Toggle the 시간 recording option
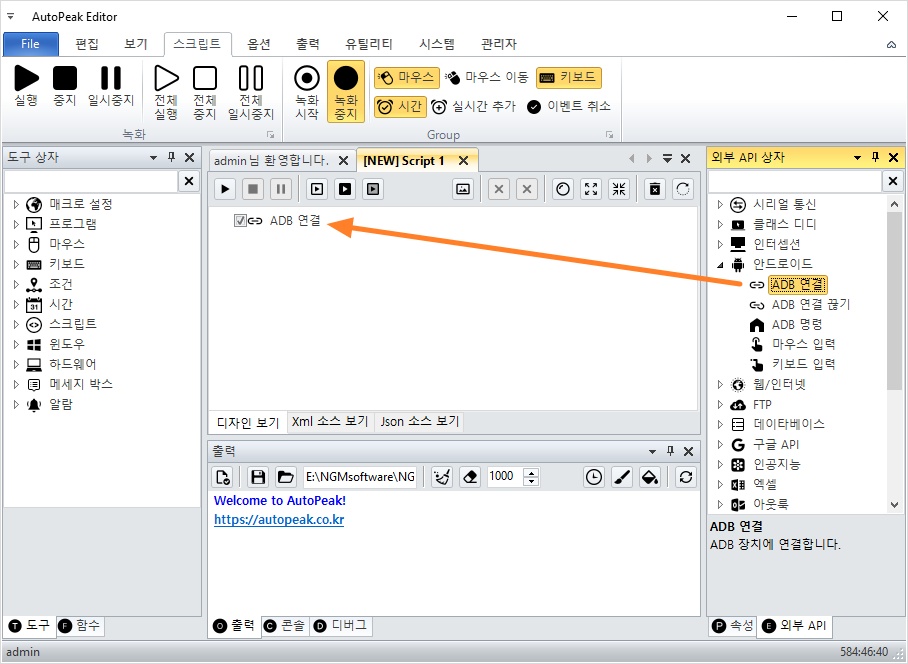908x664 pixels. click(400, 107)
